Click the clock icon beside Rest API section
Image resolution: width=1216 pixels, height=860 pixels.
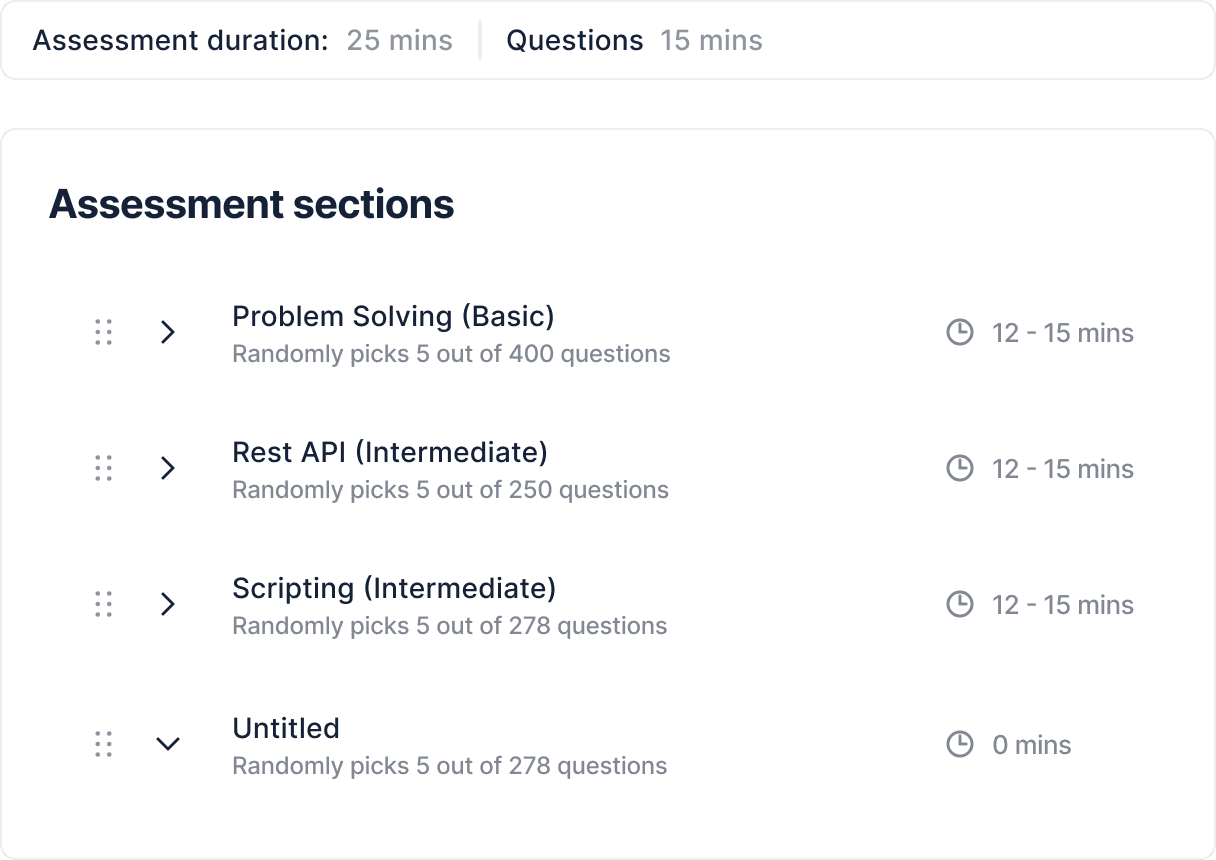coord(959,468)
